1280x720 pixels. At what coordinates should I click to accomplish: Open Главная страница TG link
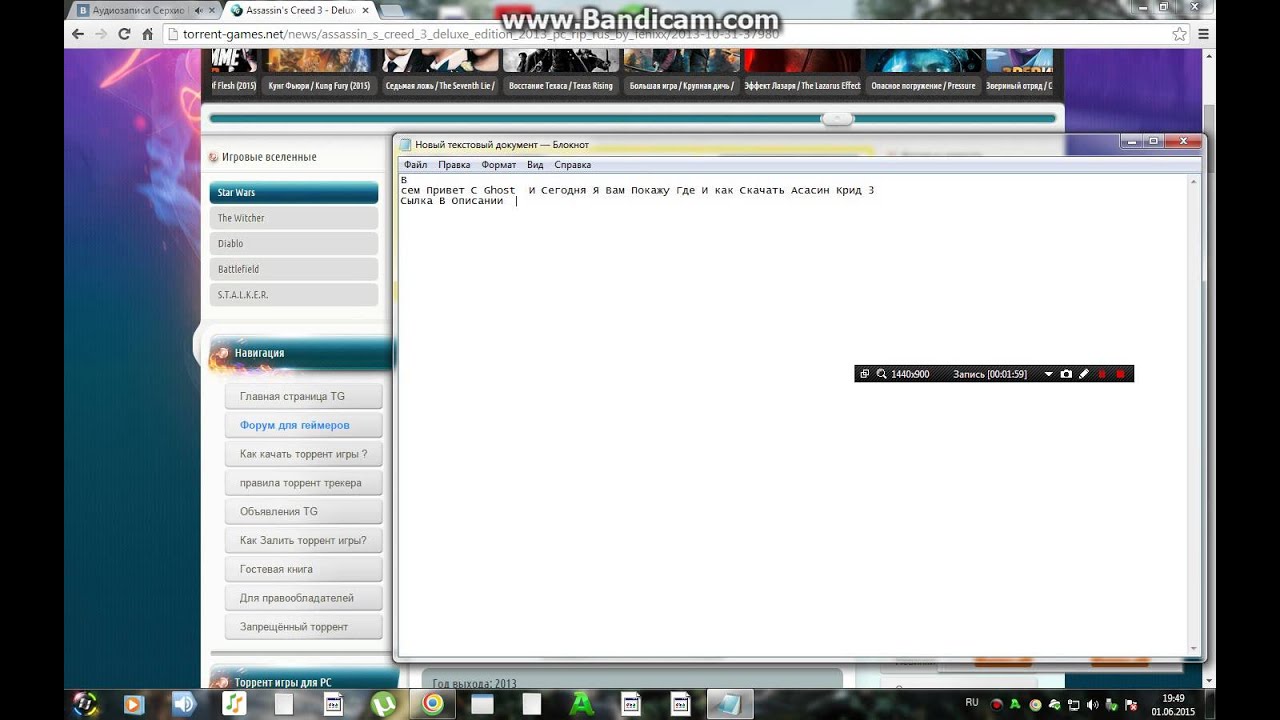pos(303,396)
